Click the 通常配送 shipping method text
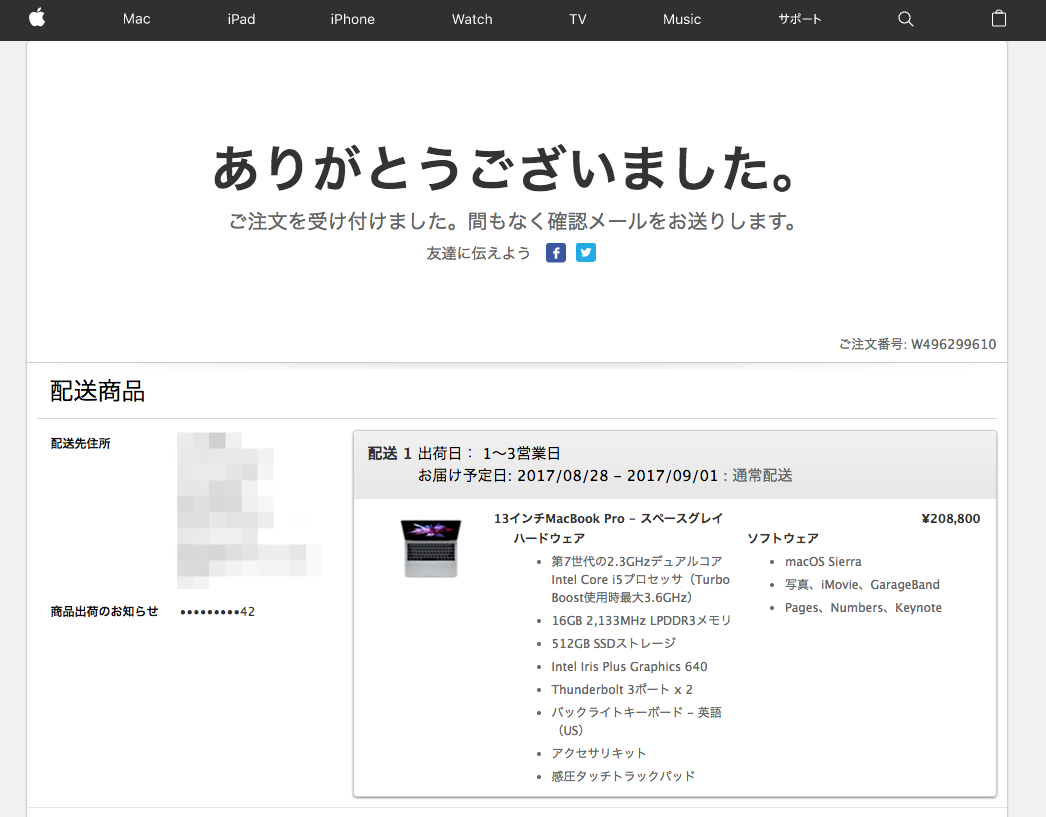 coord(762,476)
